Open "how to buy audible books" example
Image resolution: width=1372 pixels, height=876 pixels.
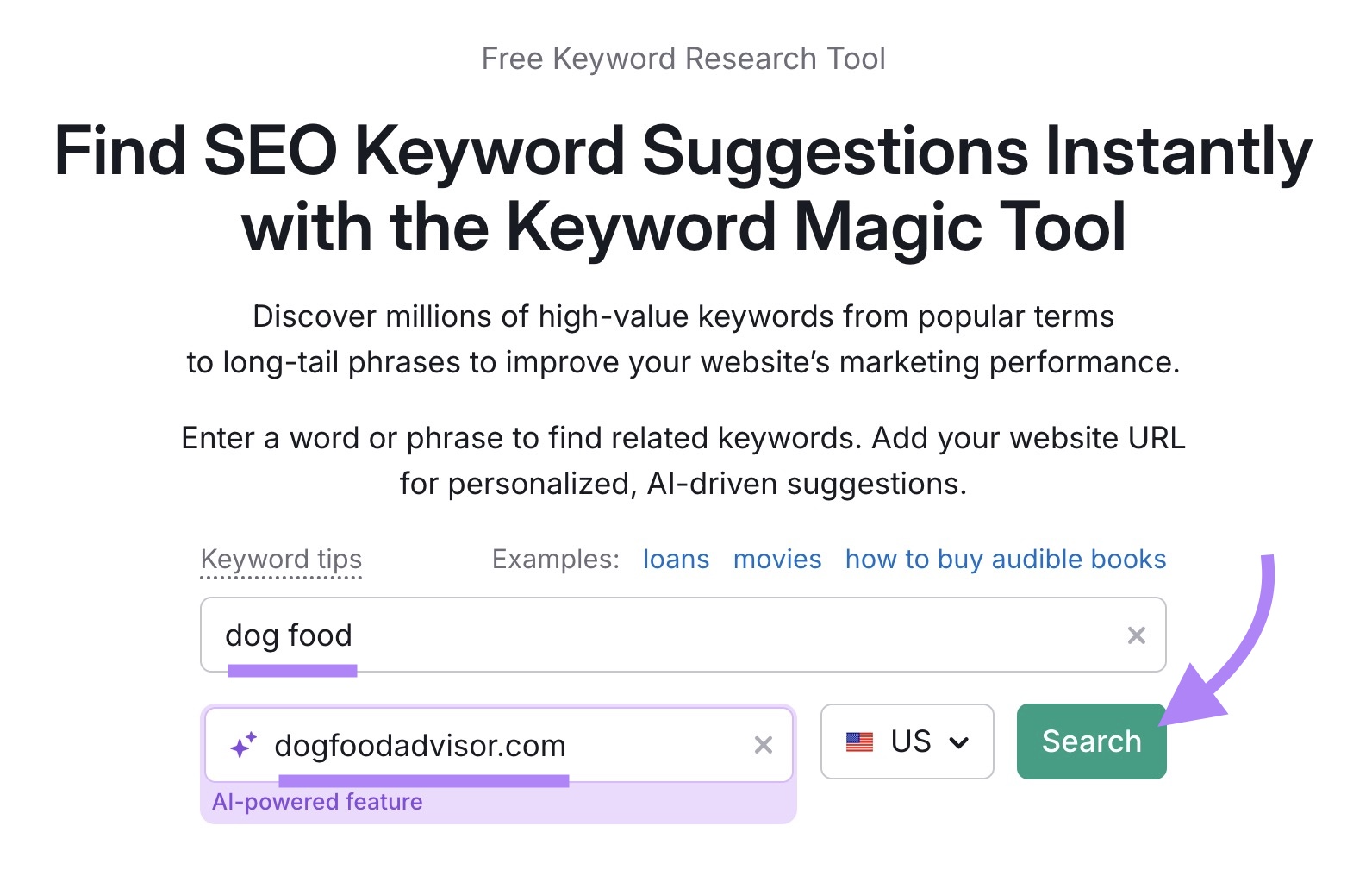(x=1005, y=559)
